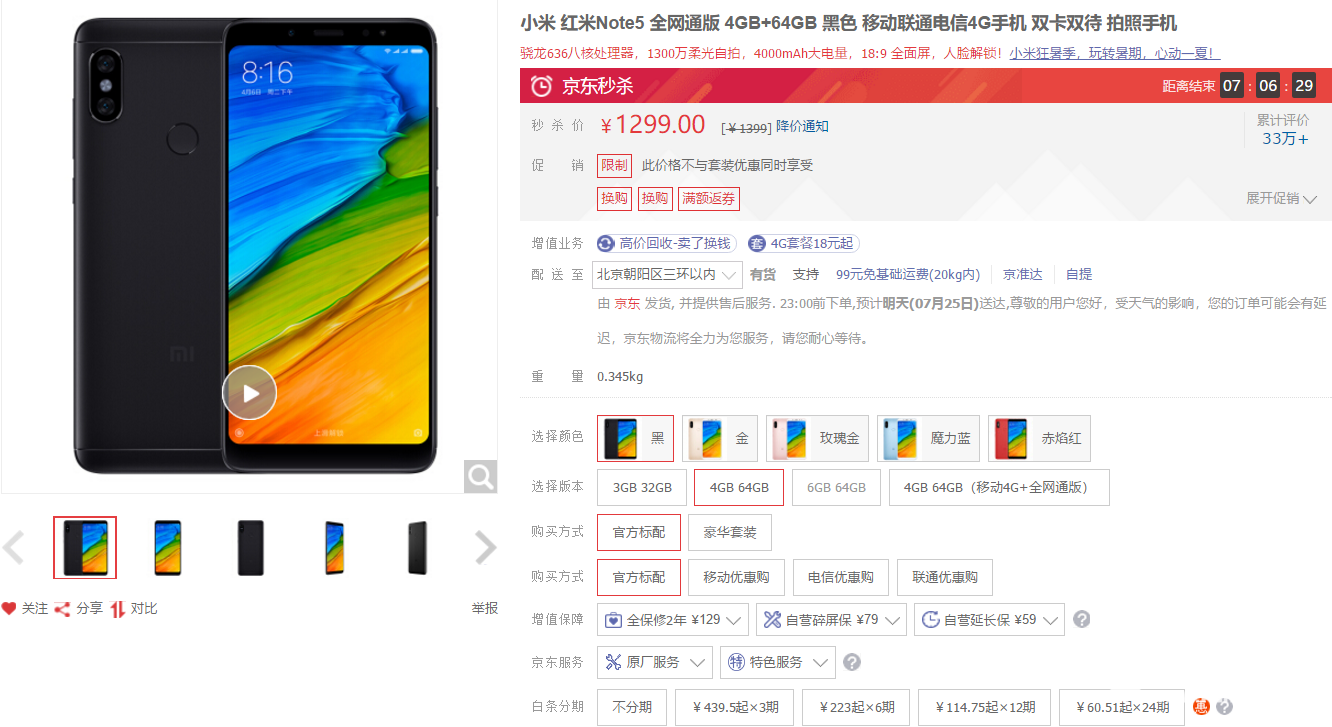Open 北京朝阳区三环以内 delivery dropdown
This screenshot has height=727, width=1332.
tap(669, 274)
